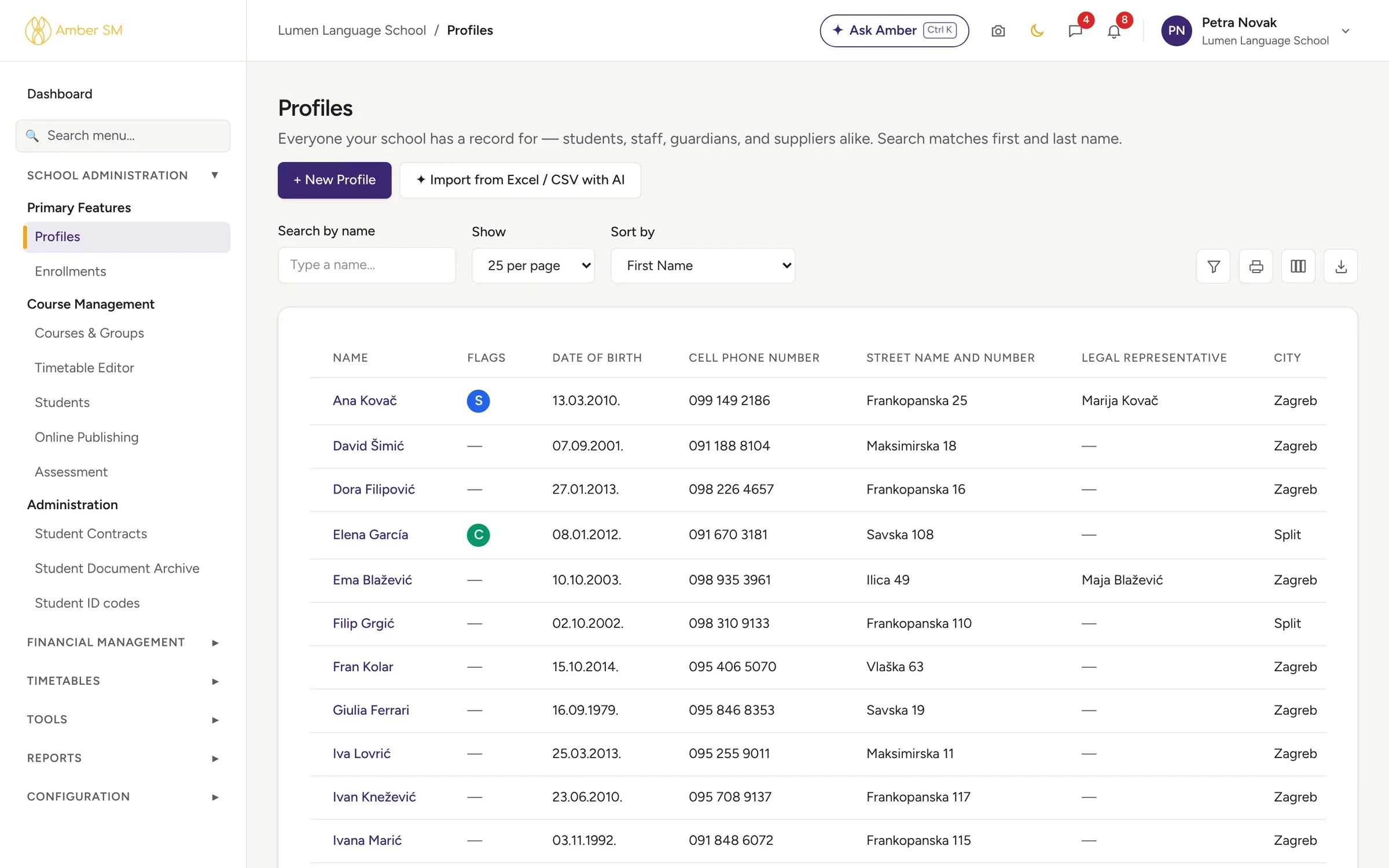Open the column chooser icon

tap(1298, 266)
